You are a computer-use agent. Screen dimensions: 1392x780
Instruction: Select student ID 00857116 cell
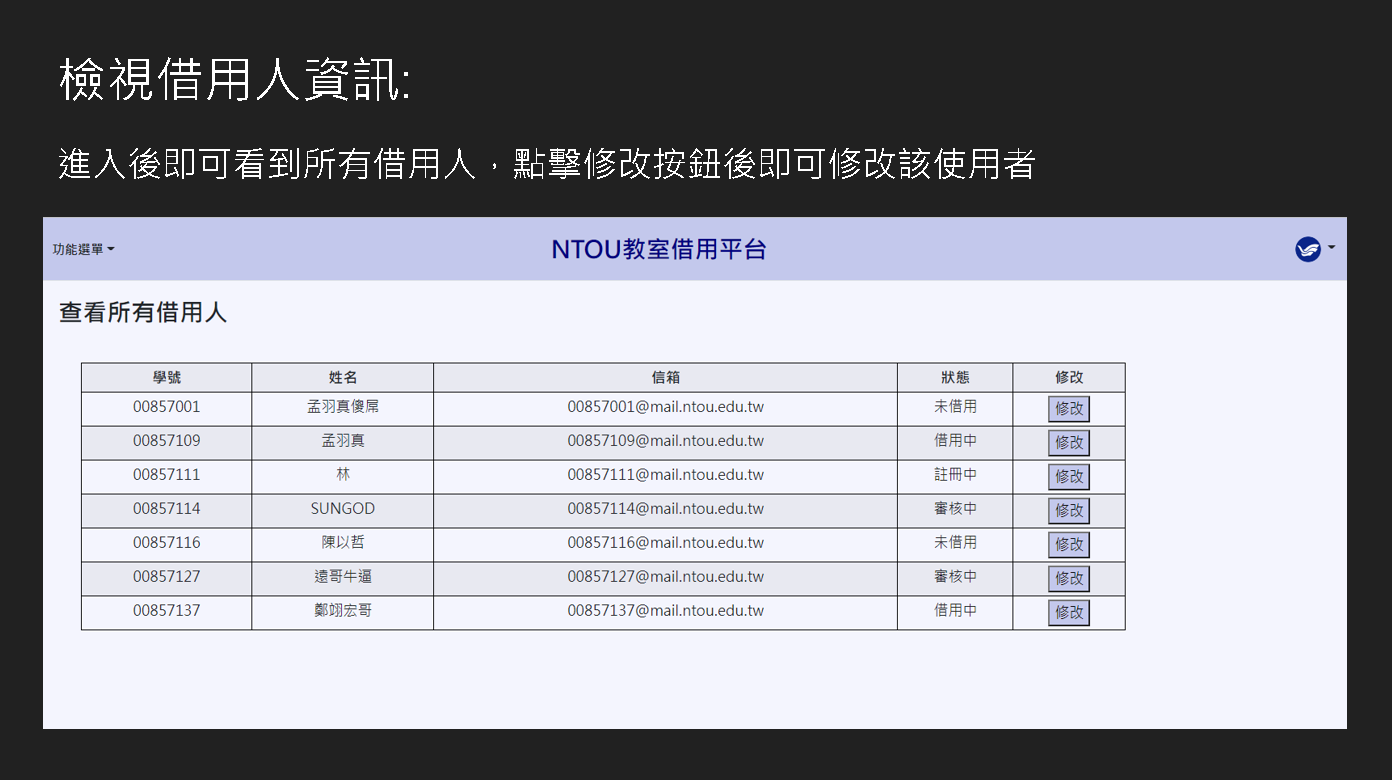click(167, 543)
